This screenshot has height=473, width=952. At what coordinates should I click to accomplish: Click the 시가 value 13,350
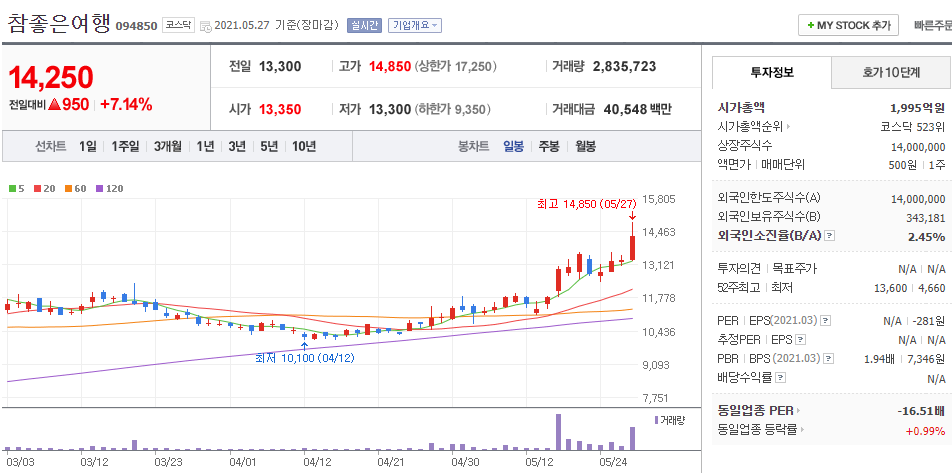point(280,109)
